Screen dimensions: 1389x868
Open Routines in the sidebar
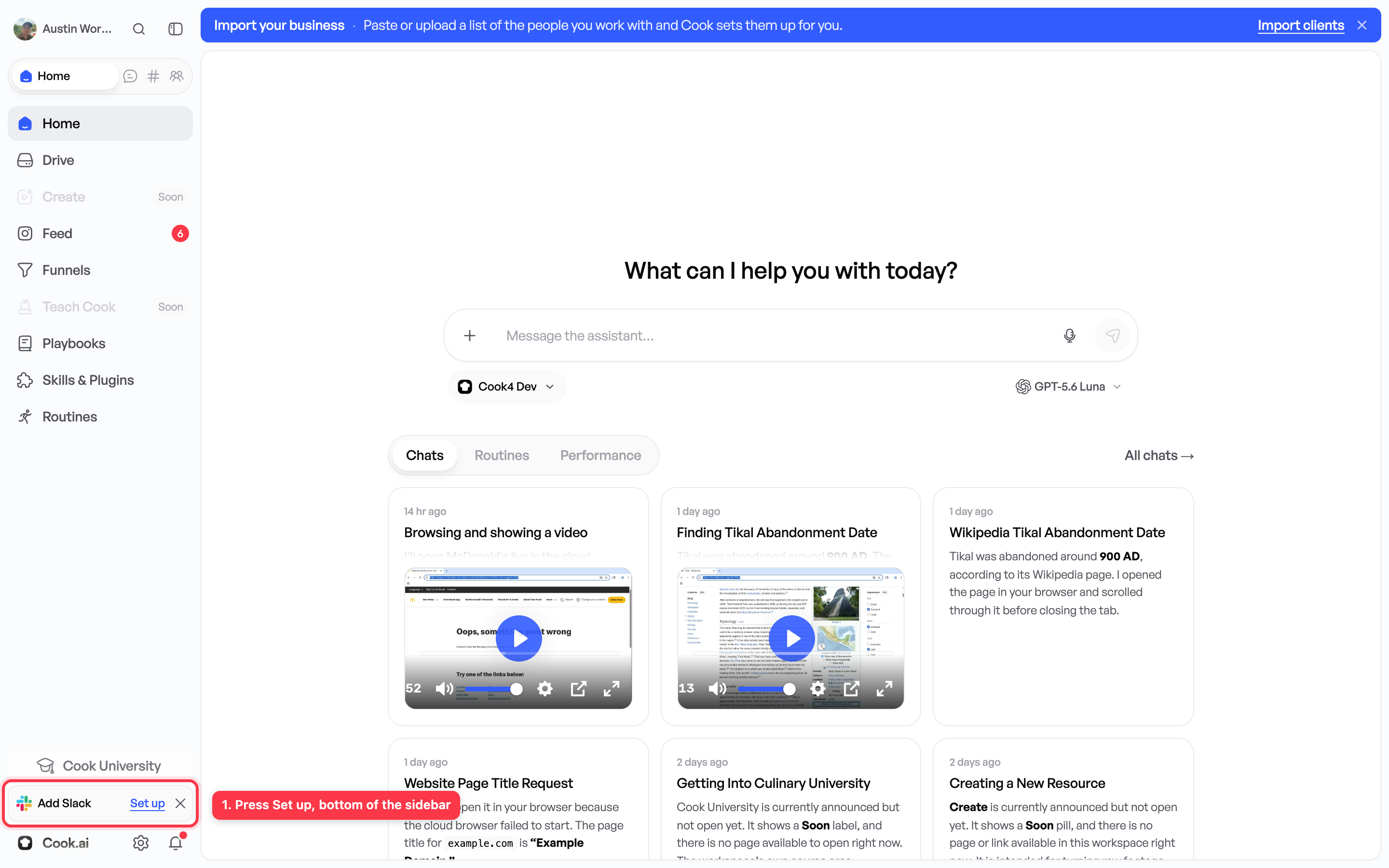100,417
